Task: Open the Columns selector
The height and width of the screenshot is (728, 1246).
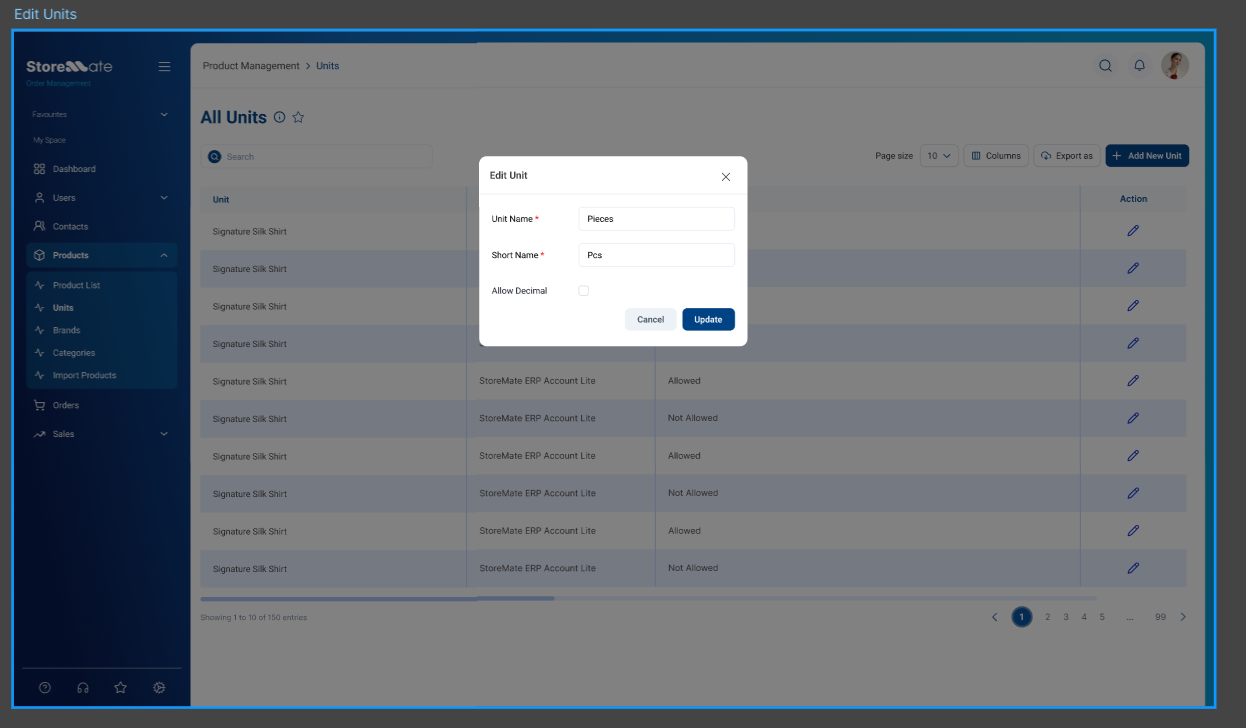Action: coord(996,156)
